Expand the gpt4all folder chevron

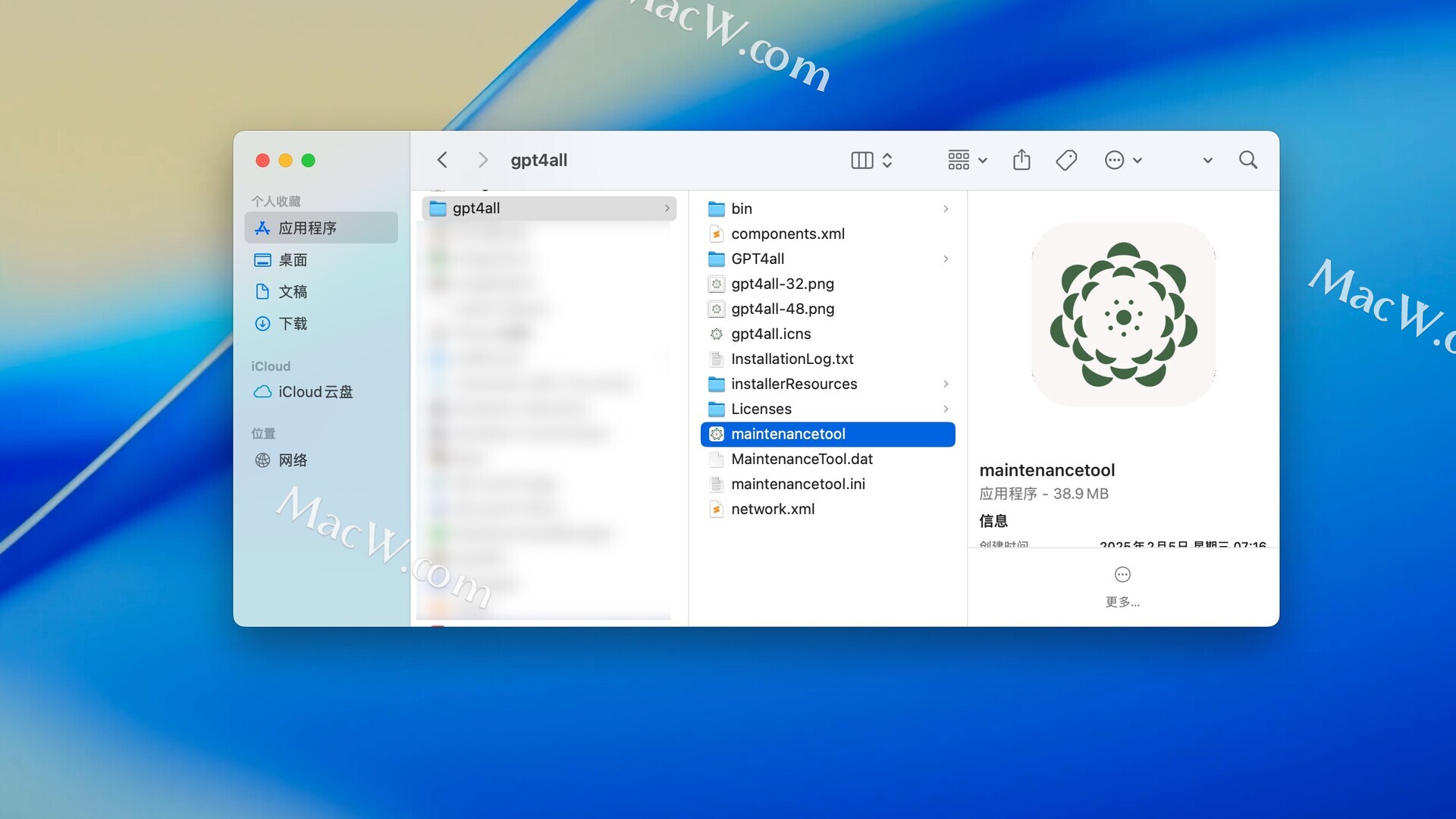[x=667, y=208]
